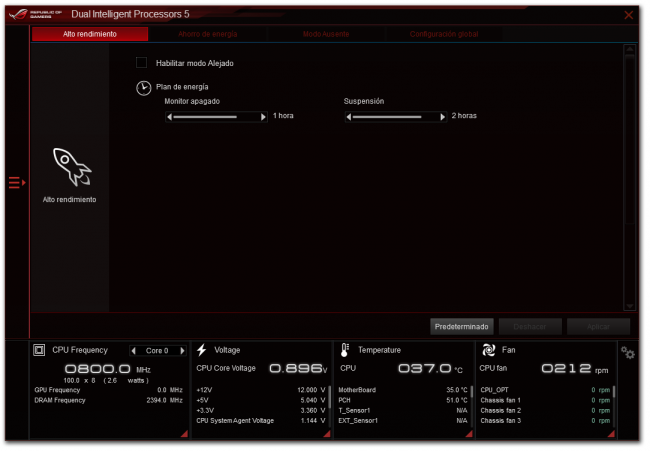Image resolution: width=650 pixels, height=451 pixels.
Task: Expand the Voltage panel corner triangle
Action: coord(327,434)
